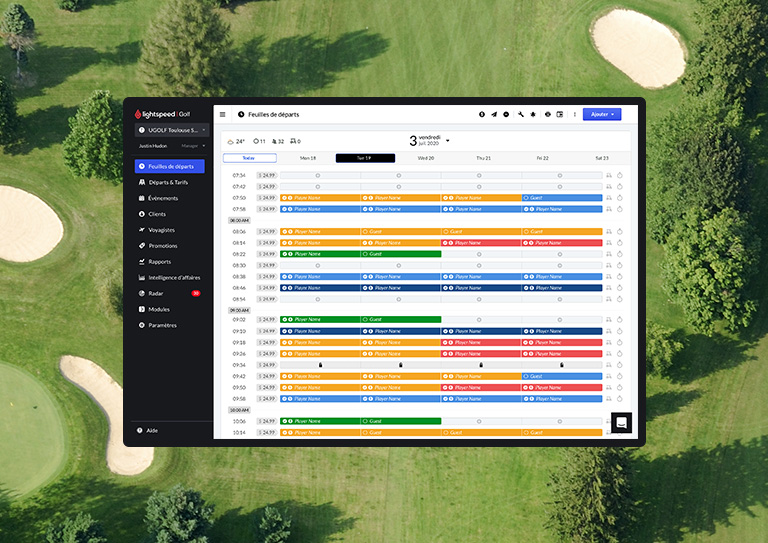768x543 pixels.
Task: Open the chat widget icon
Action: (621, 423)
